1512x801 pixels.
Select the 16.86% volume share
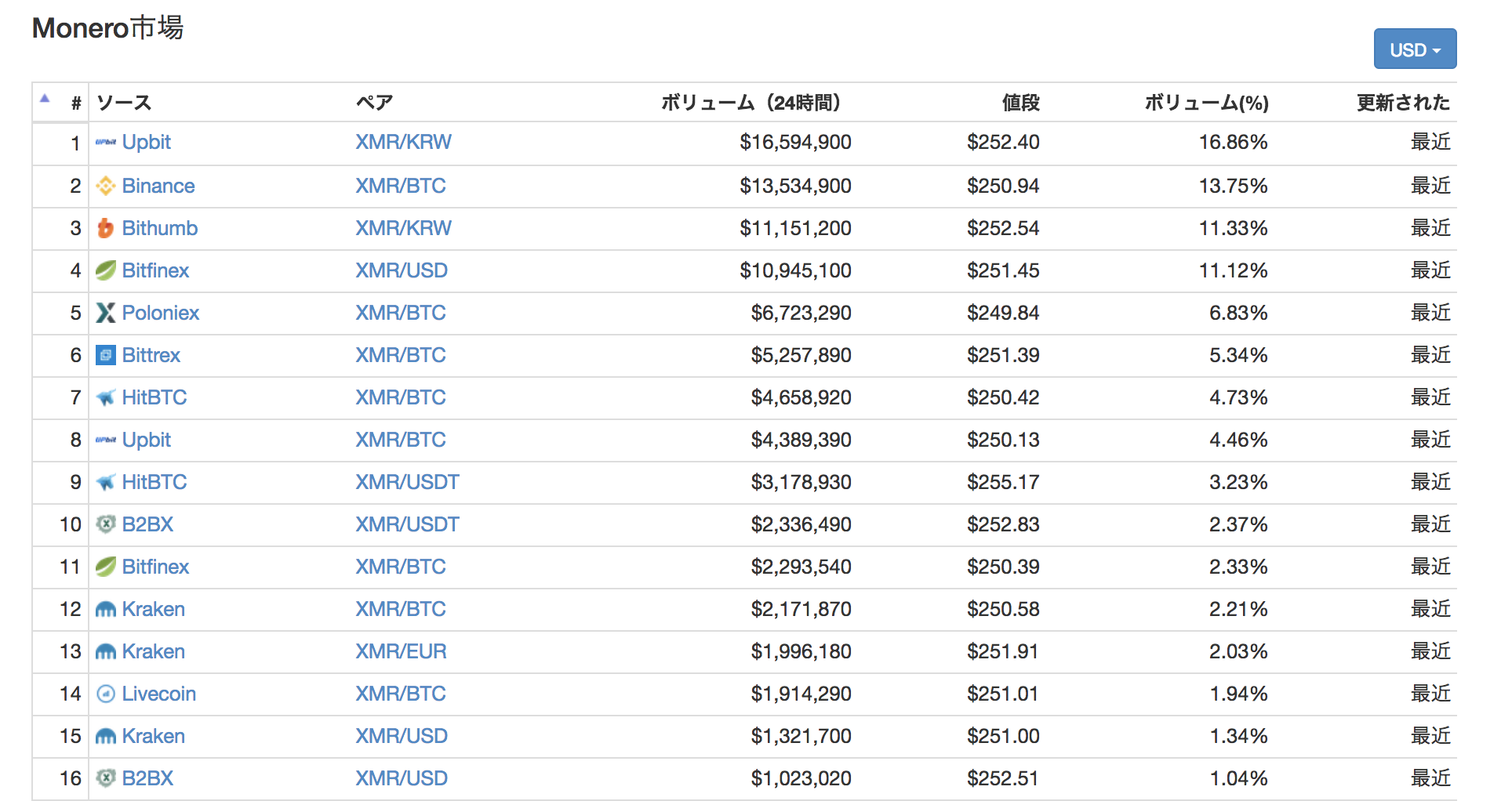coord(1234,142)
